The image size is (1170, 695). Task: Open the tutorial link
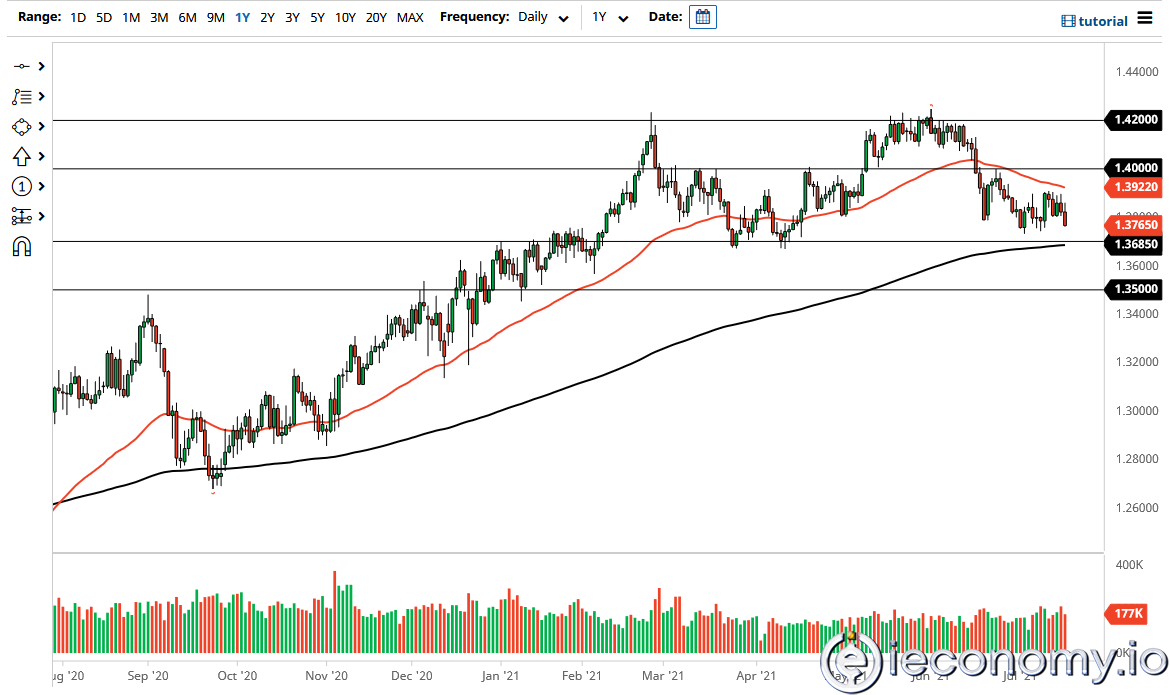(x=1100, y=18)
